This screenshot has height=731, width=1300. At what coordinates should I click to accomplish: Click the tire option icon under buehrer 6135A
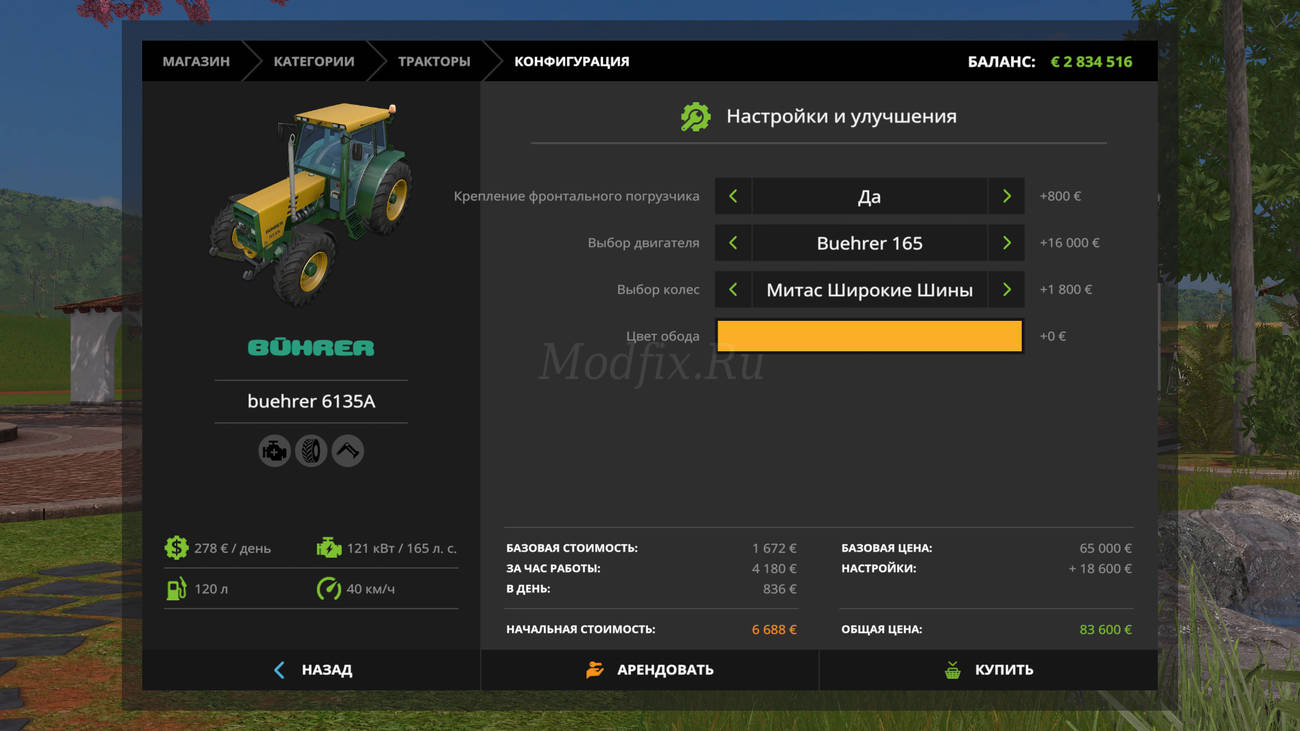click(311, 451)
